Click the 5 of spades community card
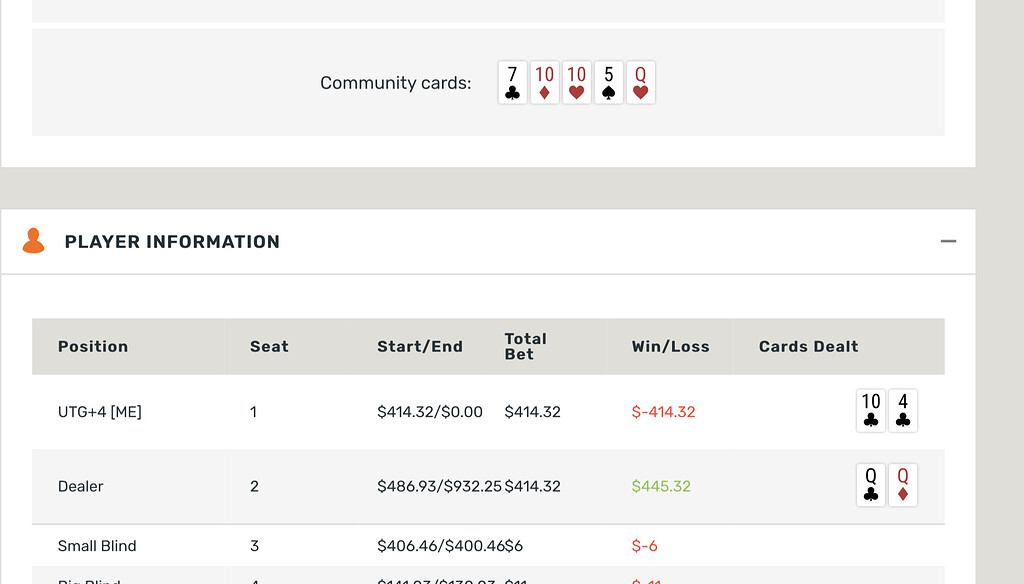This screenshot has width=1024, height=584. pyautogui.click(x=608, y=82)
